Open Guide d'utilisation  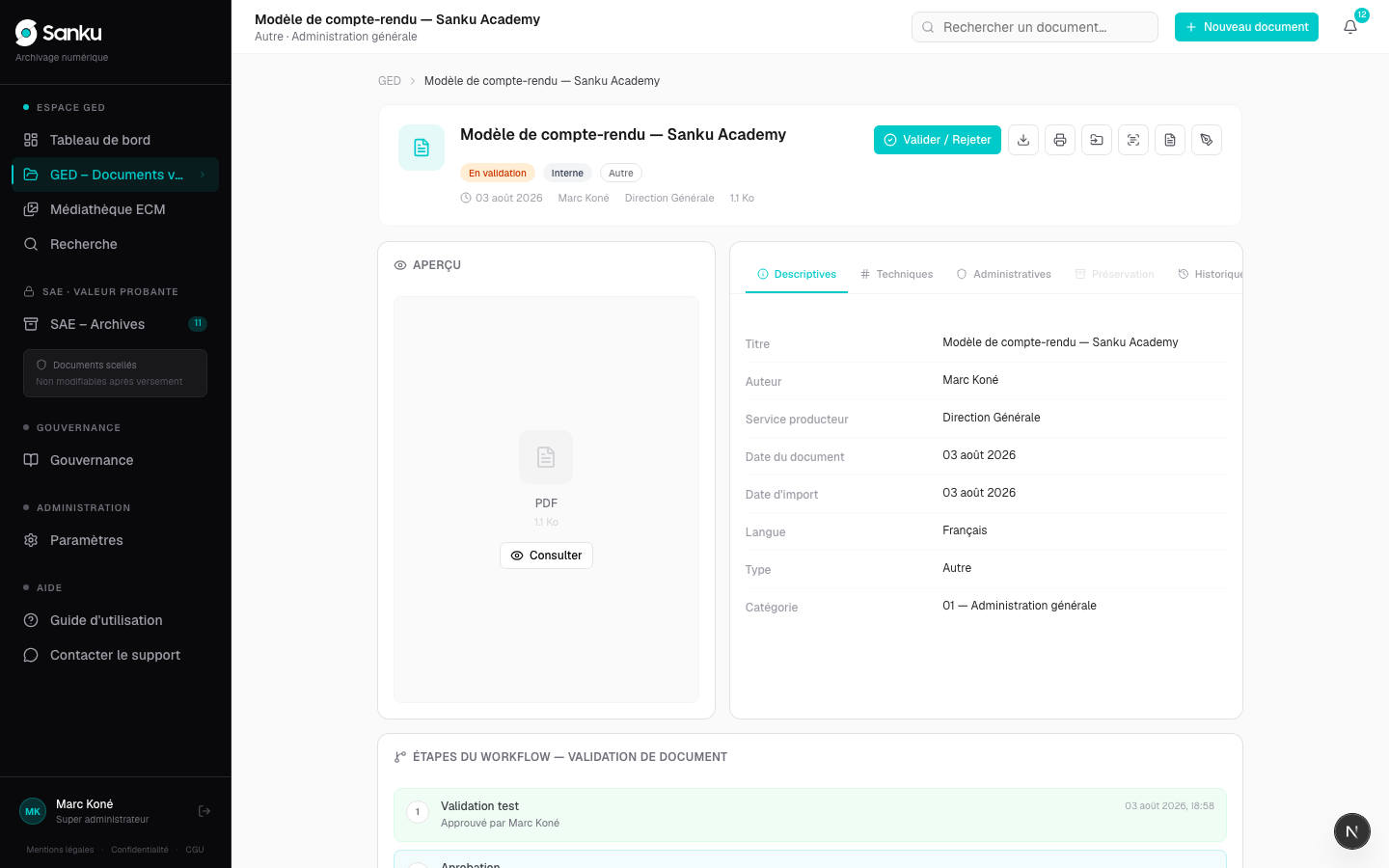coord(116,620)
